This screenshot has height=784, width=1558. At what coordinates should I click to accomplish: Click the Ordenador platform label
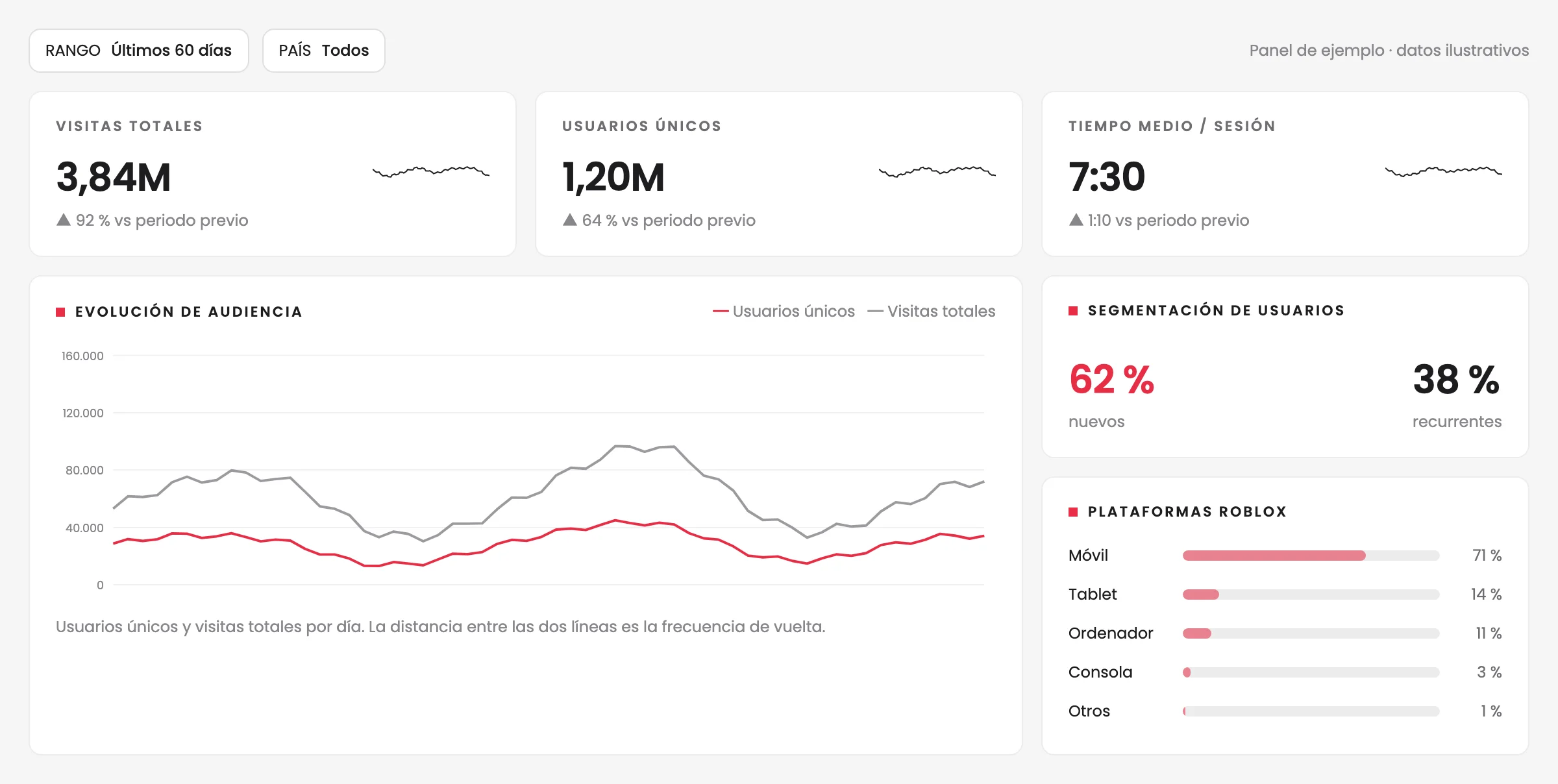(x=1111, y=633)
